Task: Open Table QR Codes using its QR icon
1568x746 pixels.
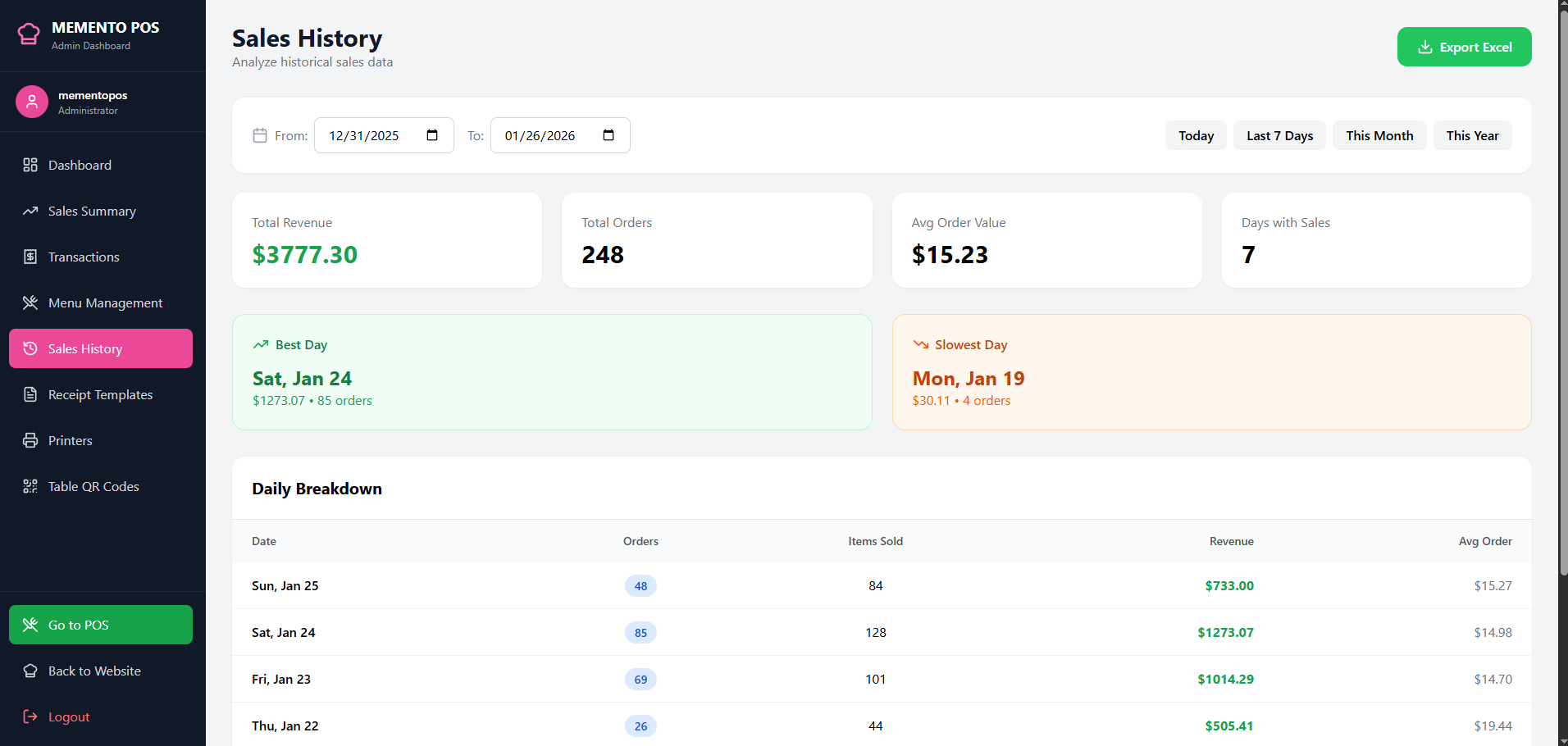Action: (x=30, y=486)
